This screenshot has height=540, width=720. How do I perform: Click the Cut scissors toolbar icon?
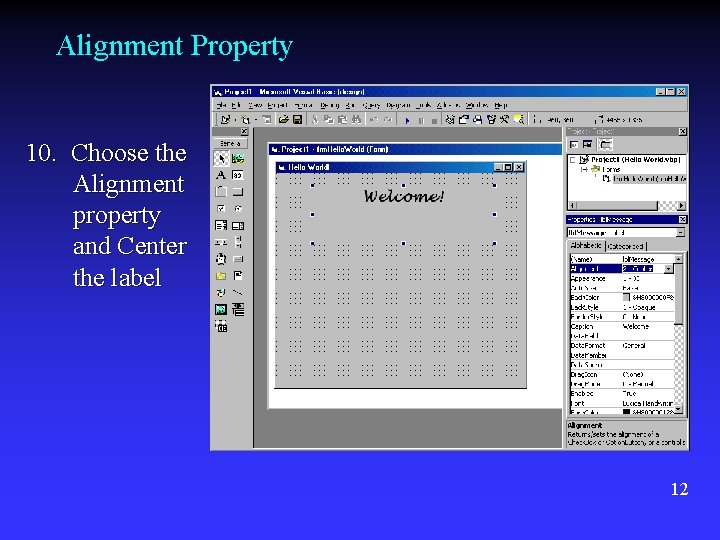(315, 119)
